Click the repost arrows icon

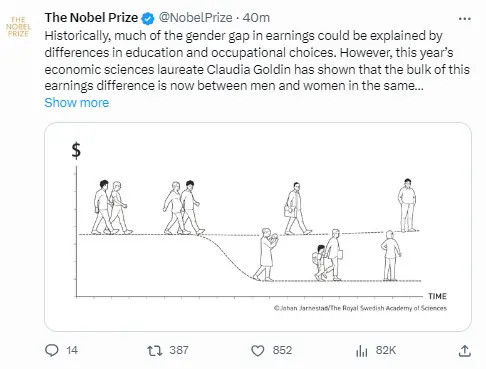click(155, 351)
